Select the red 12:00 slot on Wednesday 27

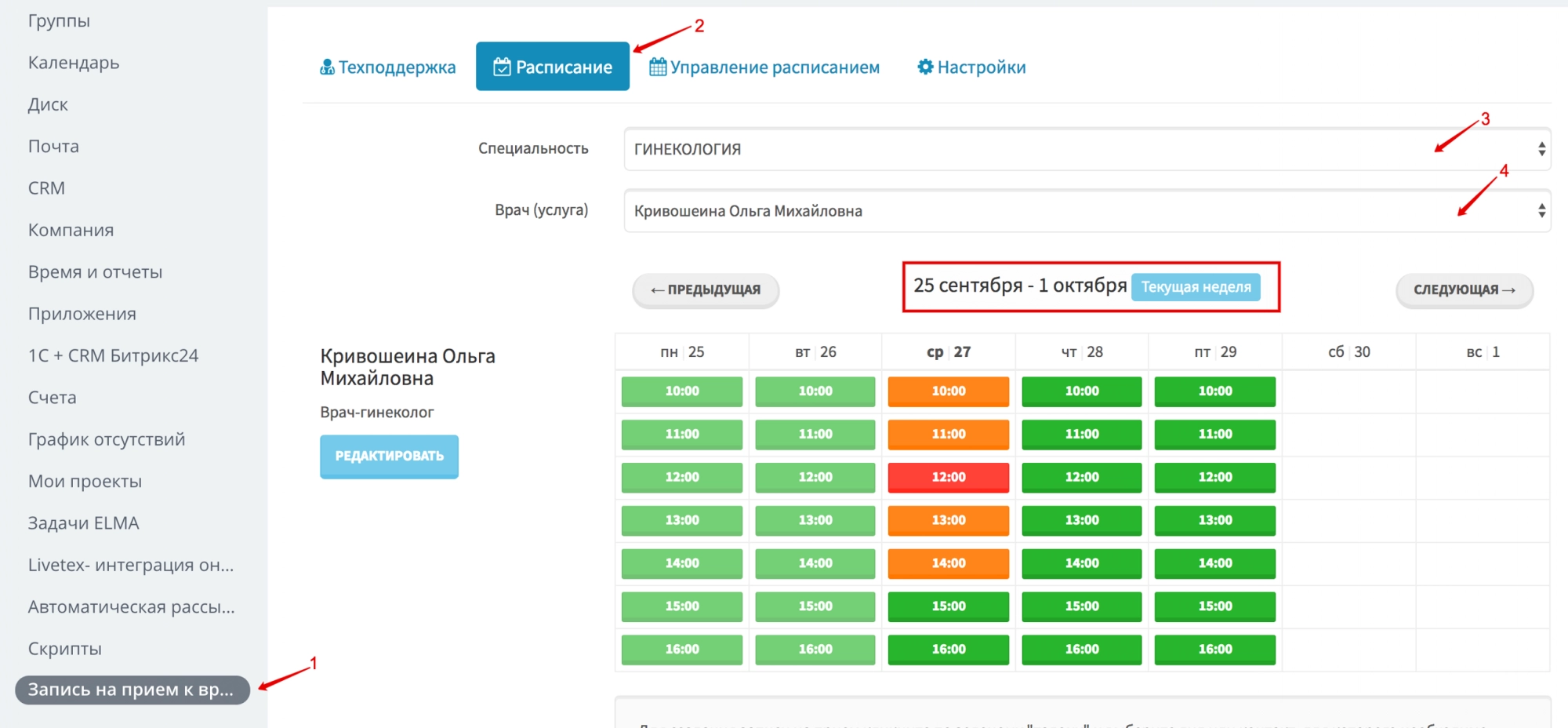coord(948,477)
